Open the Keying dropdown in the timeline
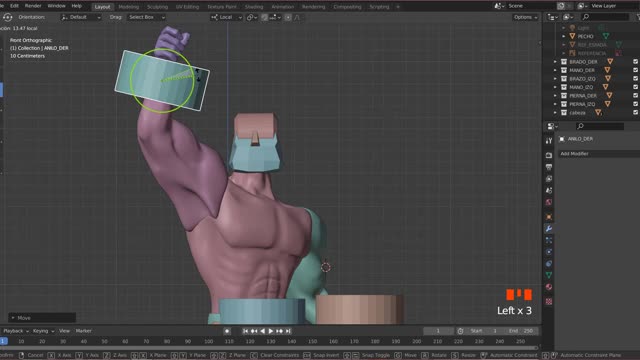 tap(43, 331)
